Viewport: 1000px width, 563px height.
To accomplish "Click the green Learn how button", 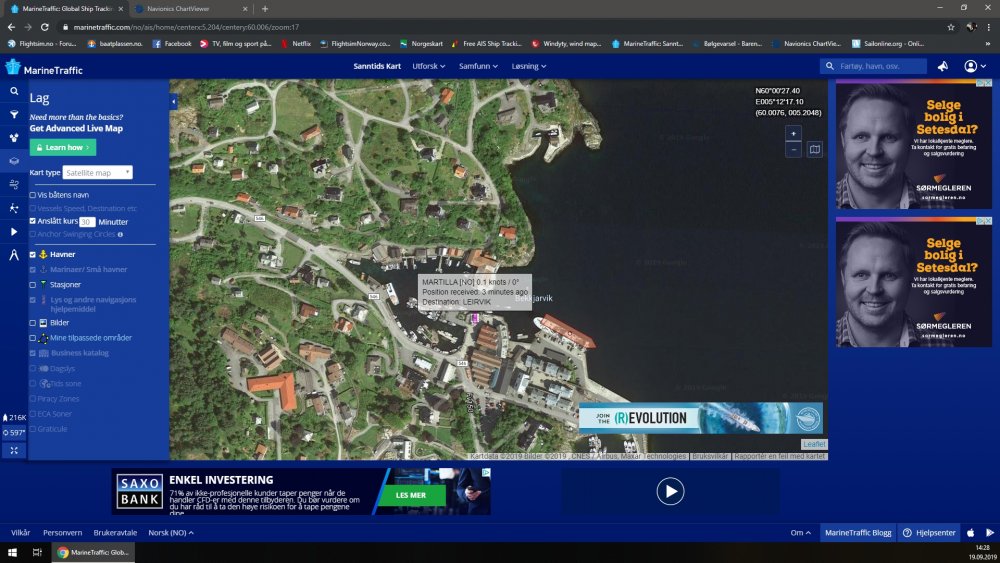I will point(62,147).
